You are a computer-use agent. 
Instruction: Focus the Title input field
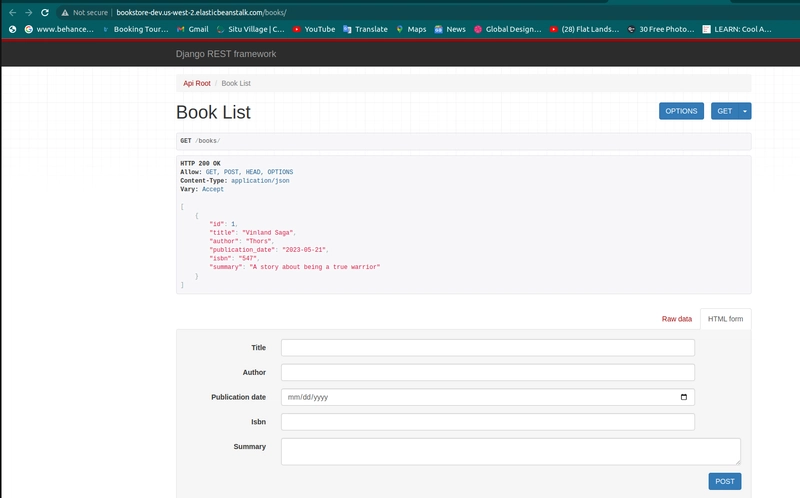point(487,347)
